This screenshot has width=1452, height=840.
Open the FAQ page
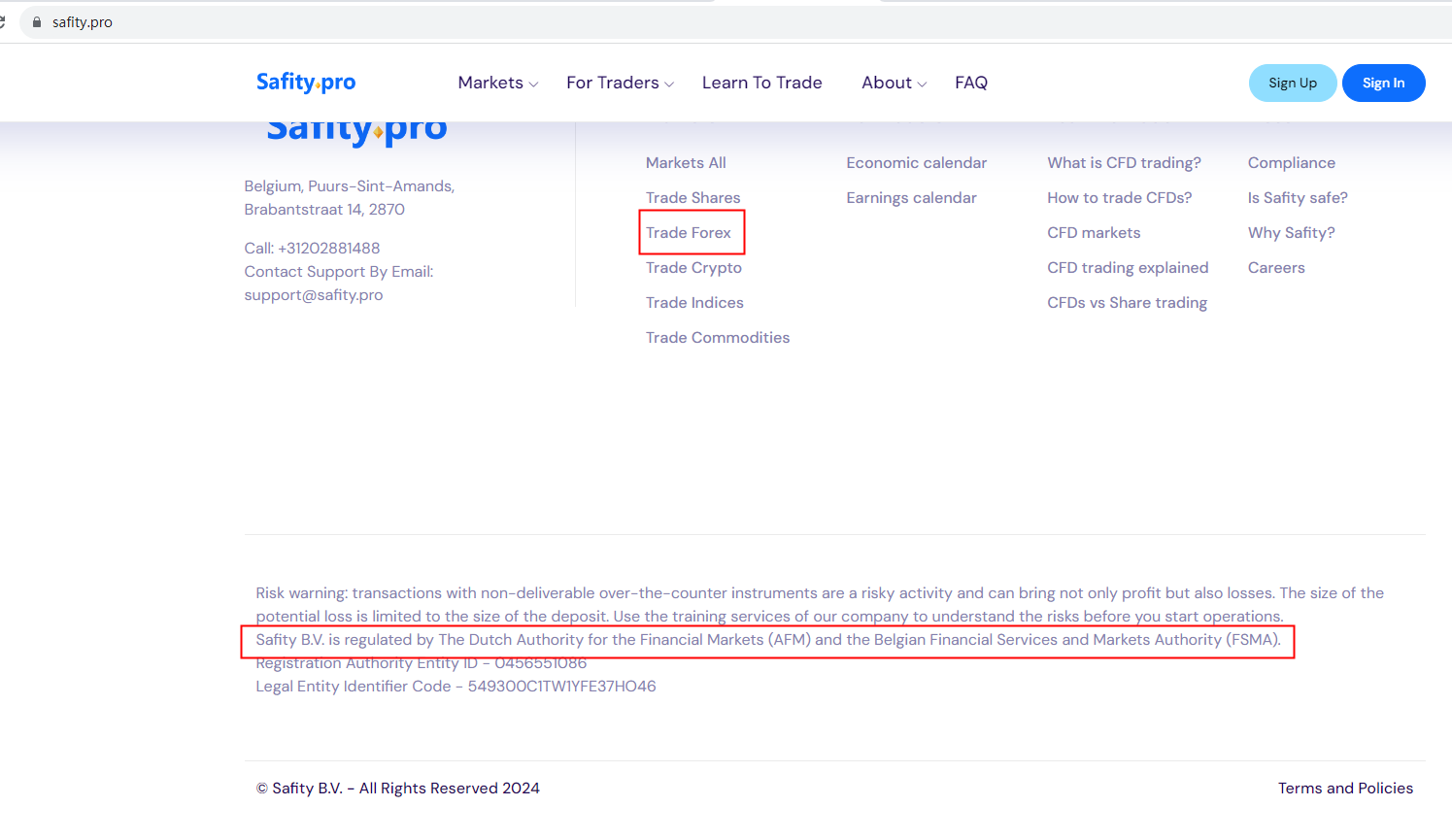(971, 84)
